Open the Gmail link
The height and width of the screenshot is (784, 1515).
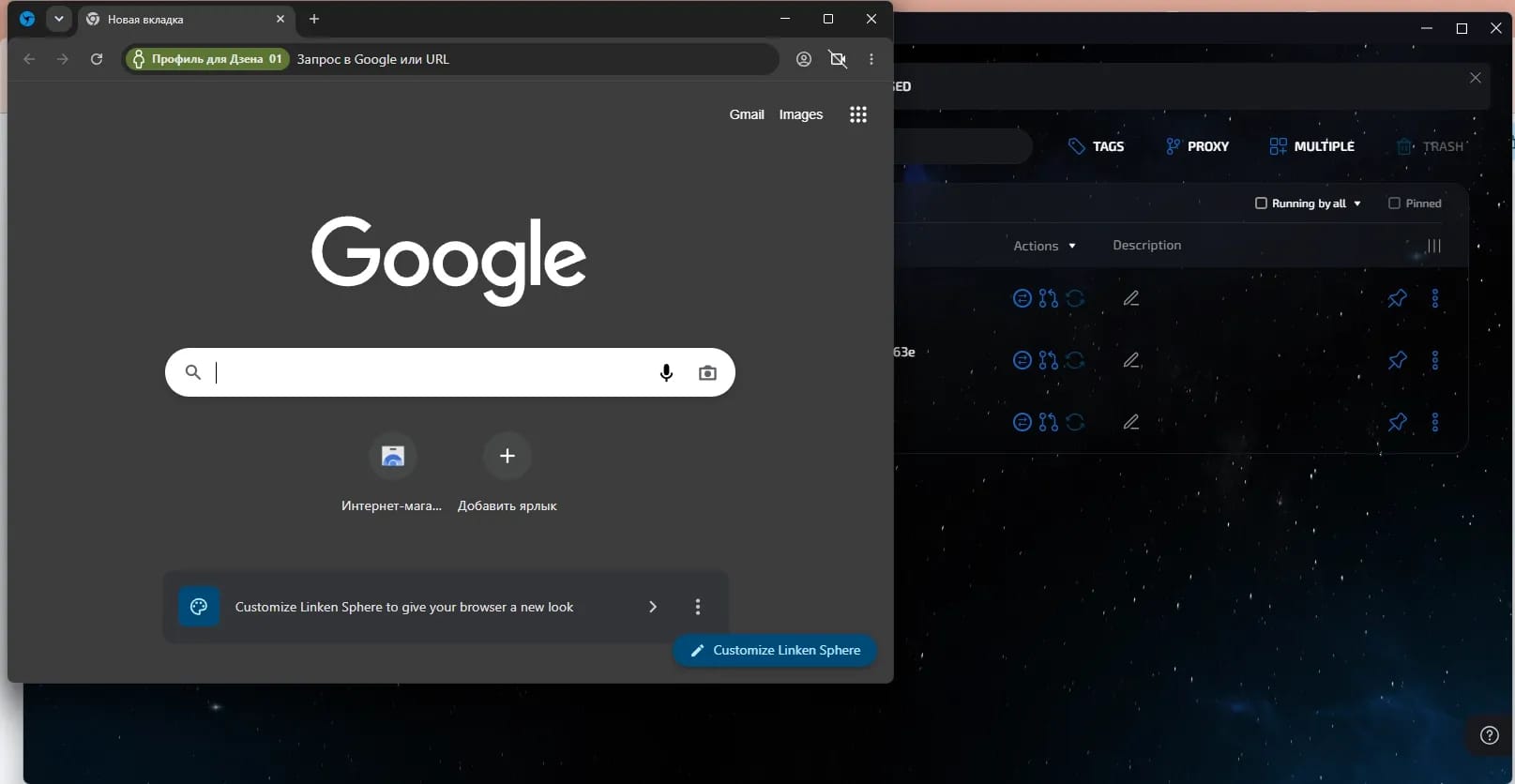tap(747, 114)
